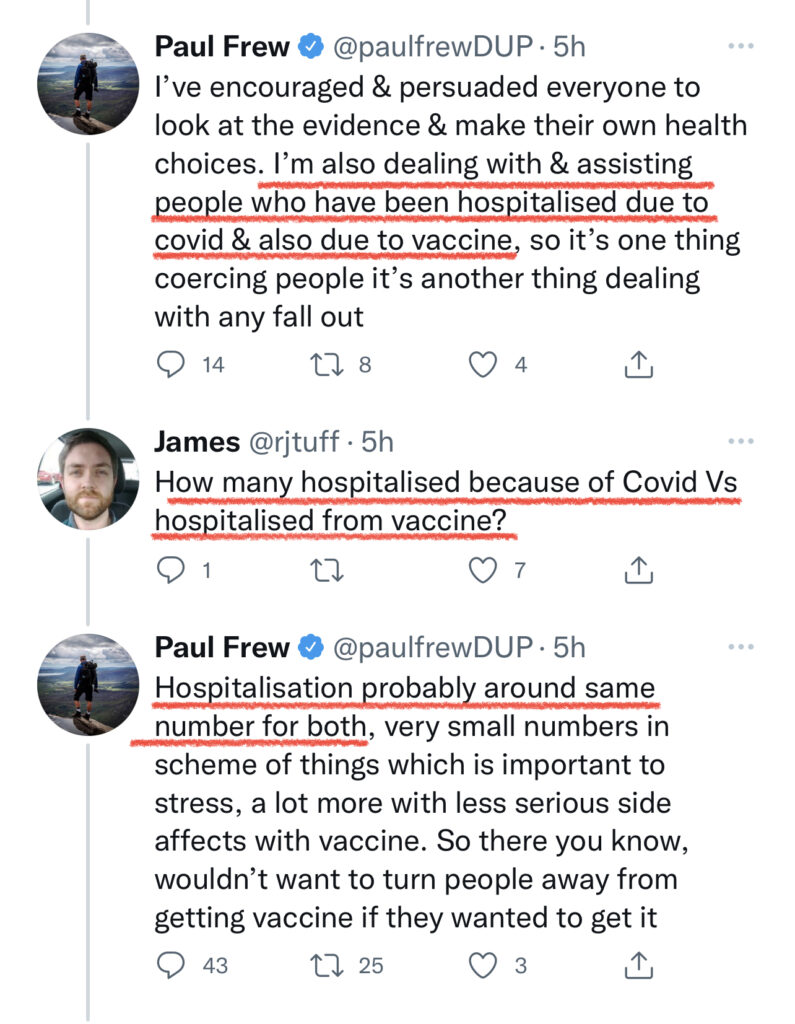Retweet James's hospitalised question tweet
795x1024 pixels.
pos(327,571)
